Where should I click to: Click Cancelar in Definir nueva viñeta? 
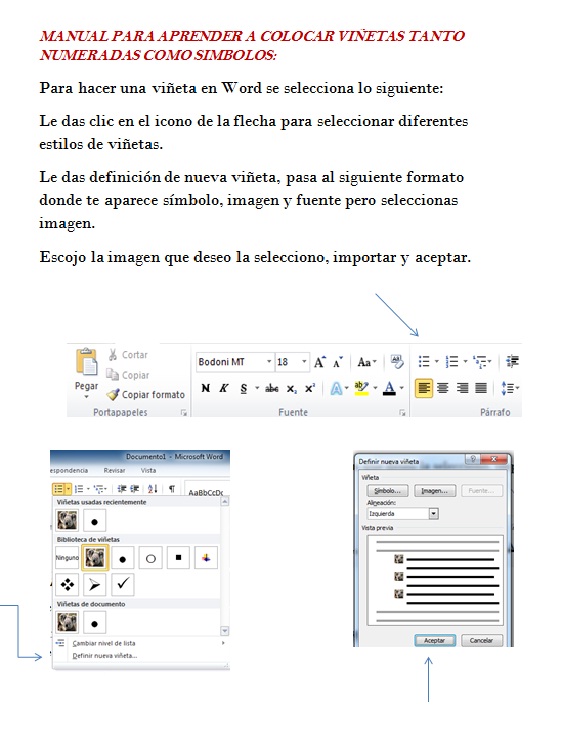481,640
